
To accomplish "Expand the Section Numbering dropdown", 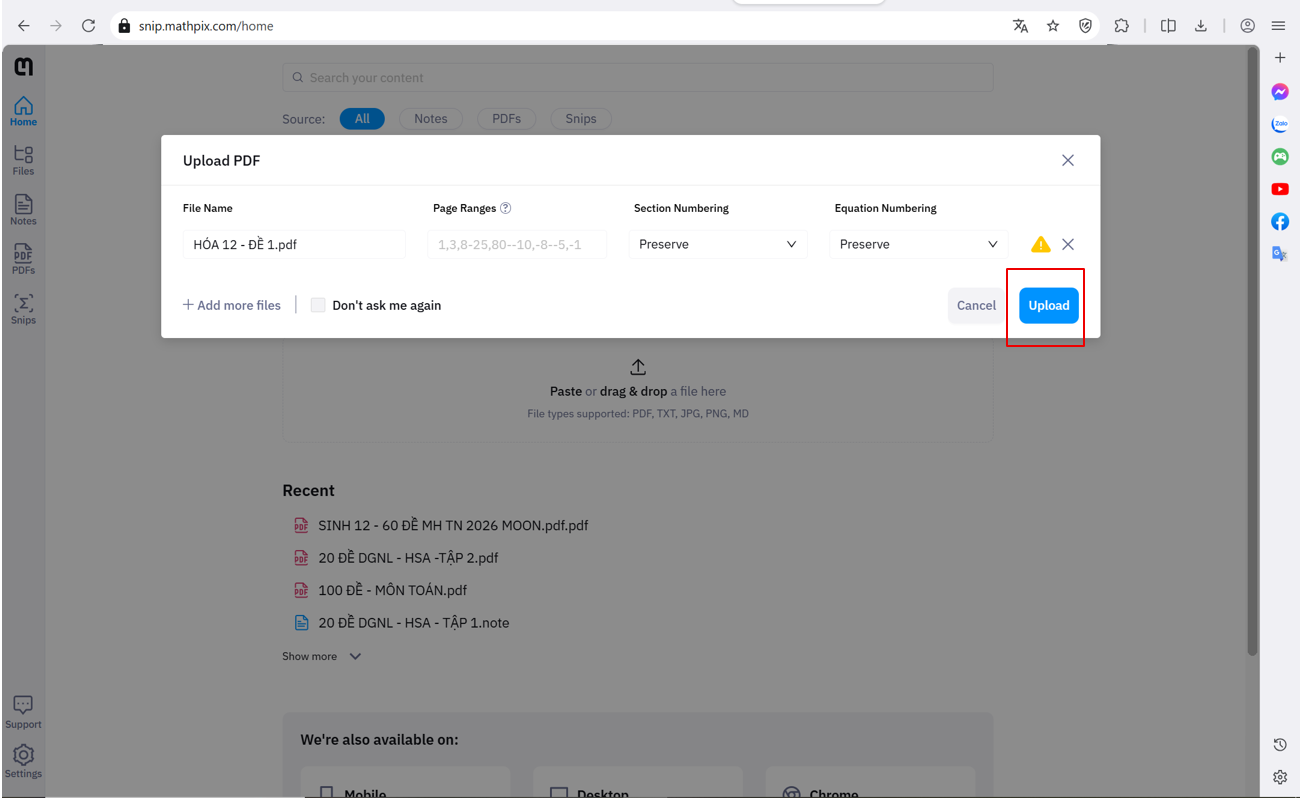I will (x=718, y=244).
